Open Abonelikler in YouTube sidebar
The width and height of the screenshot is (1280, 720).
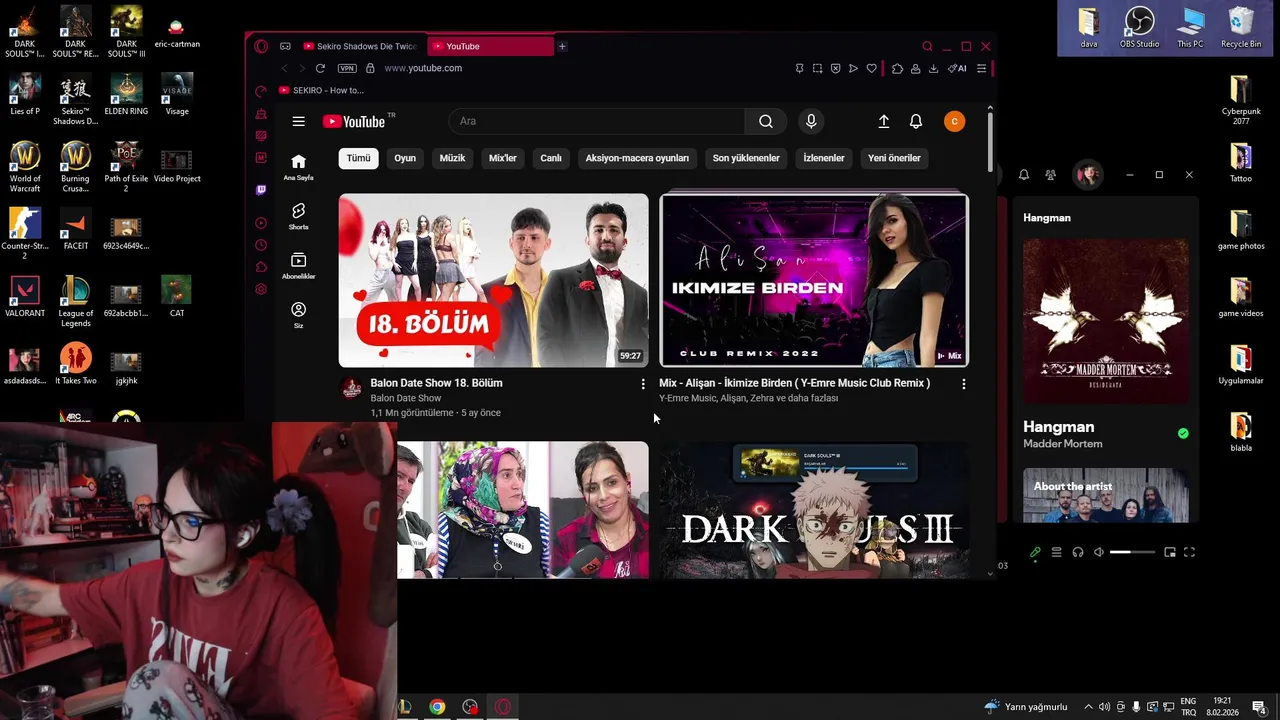[298, 266]
